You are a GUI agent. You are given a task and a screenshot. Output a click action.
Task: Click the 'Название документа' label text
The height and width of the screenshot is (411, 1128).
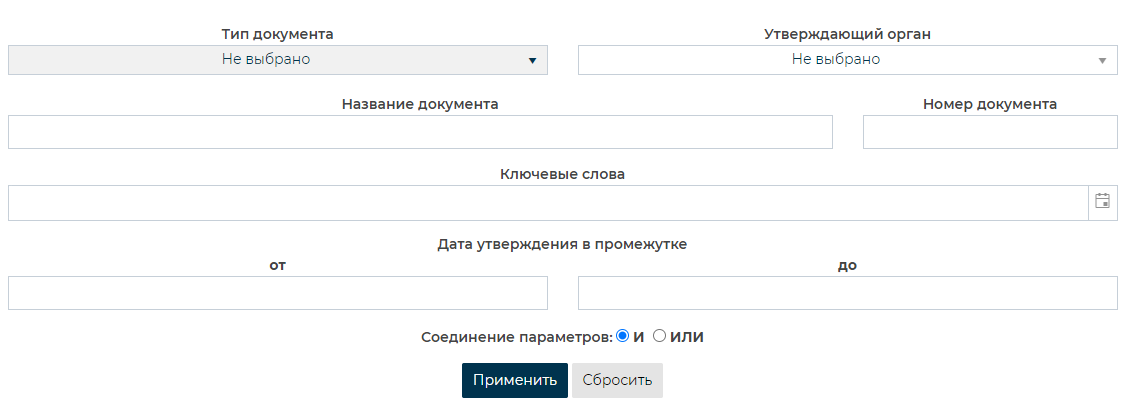point(420,104)
